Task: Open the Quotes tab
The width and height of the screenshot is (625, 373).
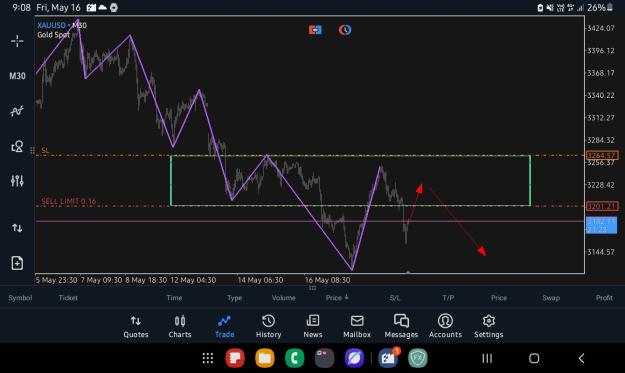Action: pyautogui.click(x=136, y=327)
